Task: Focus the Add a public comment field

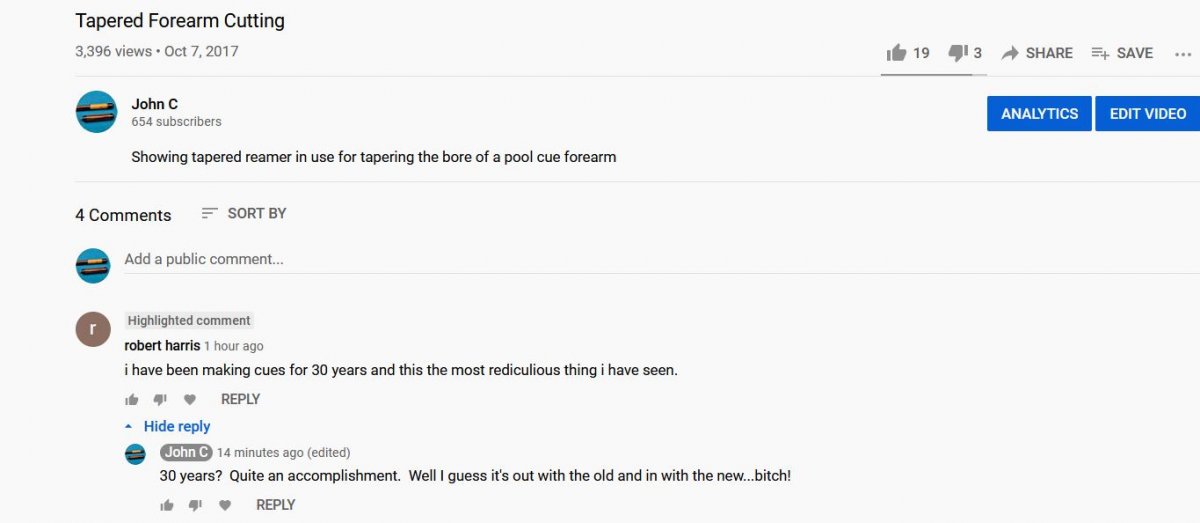Action: (400, 259)
